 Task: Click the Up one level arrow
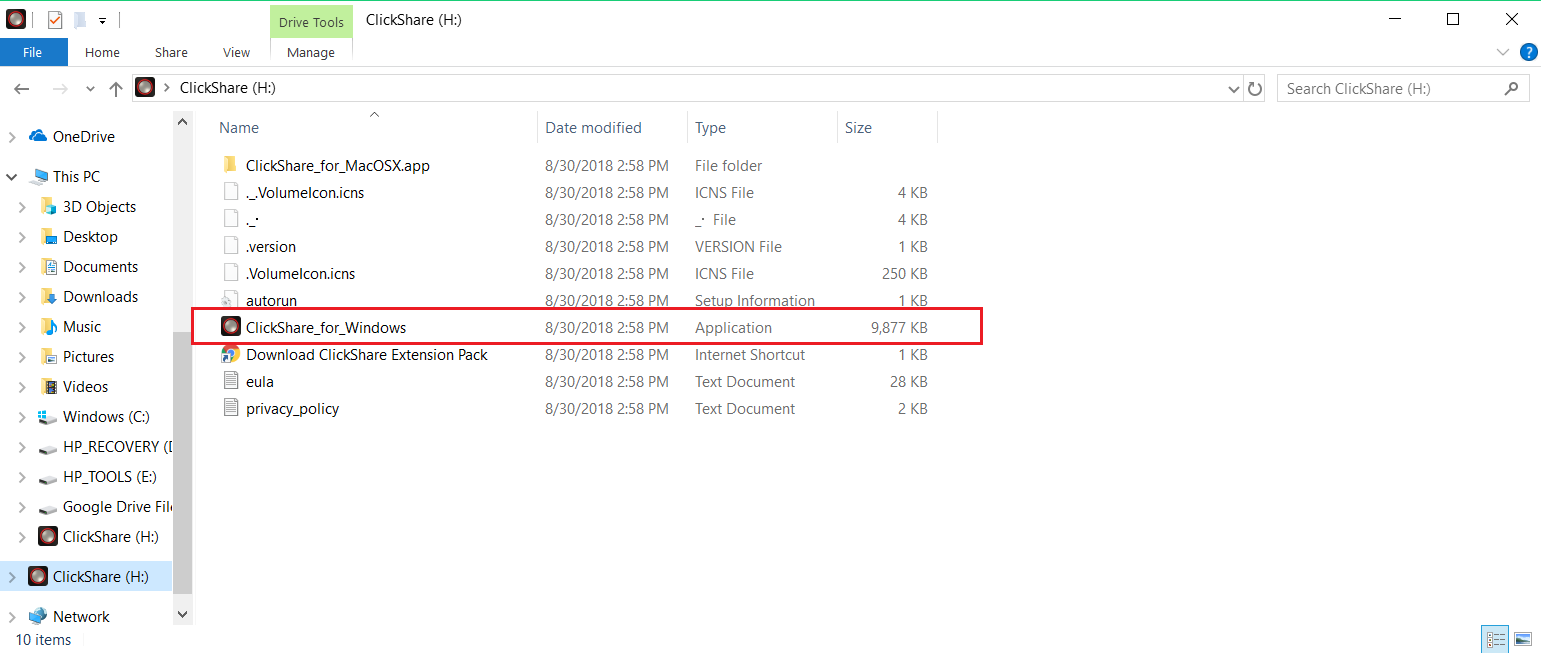(116, 89)
